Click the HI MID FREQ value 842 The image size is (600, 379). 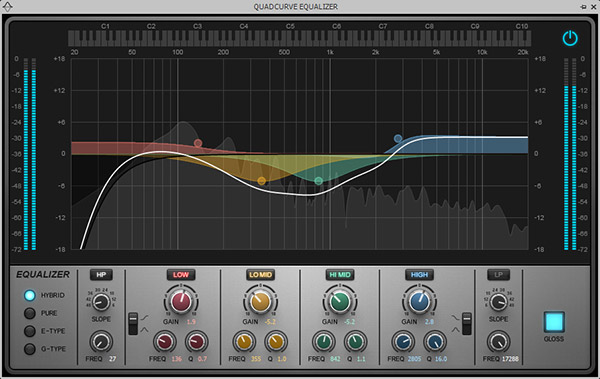[335, 359]
